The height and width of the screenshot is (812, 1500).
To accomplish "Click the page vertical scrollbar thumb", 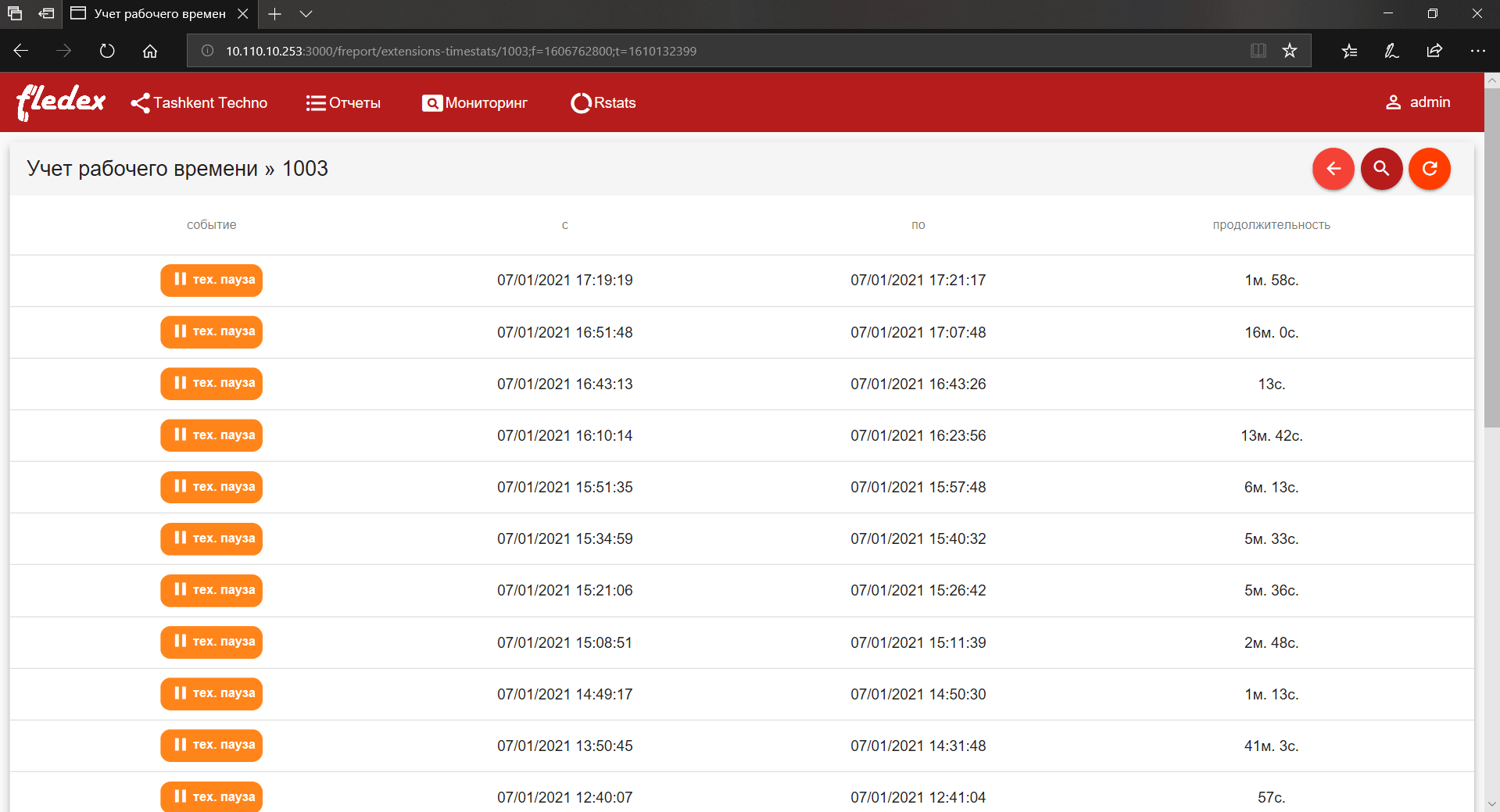I will coord(1491,258).
